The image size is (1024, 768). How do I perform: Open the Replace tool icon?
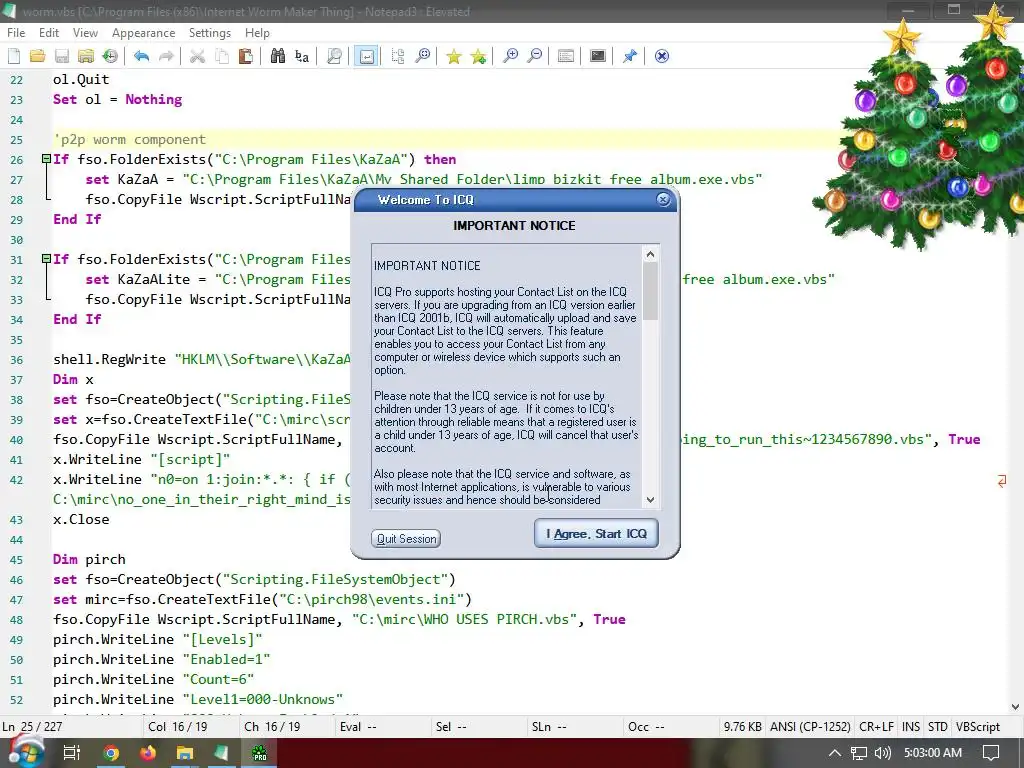coord(302,56)
